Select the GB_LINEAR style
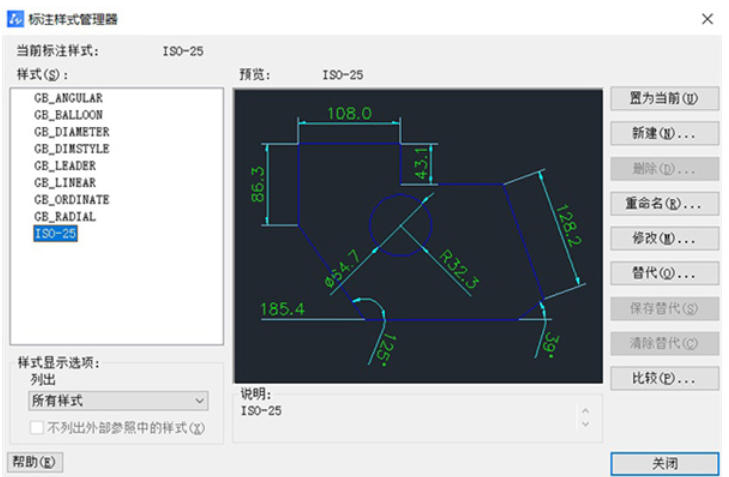The image size is (729, 477). pyautogui.click(x=65, y=183)
